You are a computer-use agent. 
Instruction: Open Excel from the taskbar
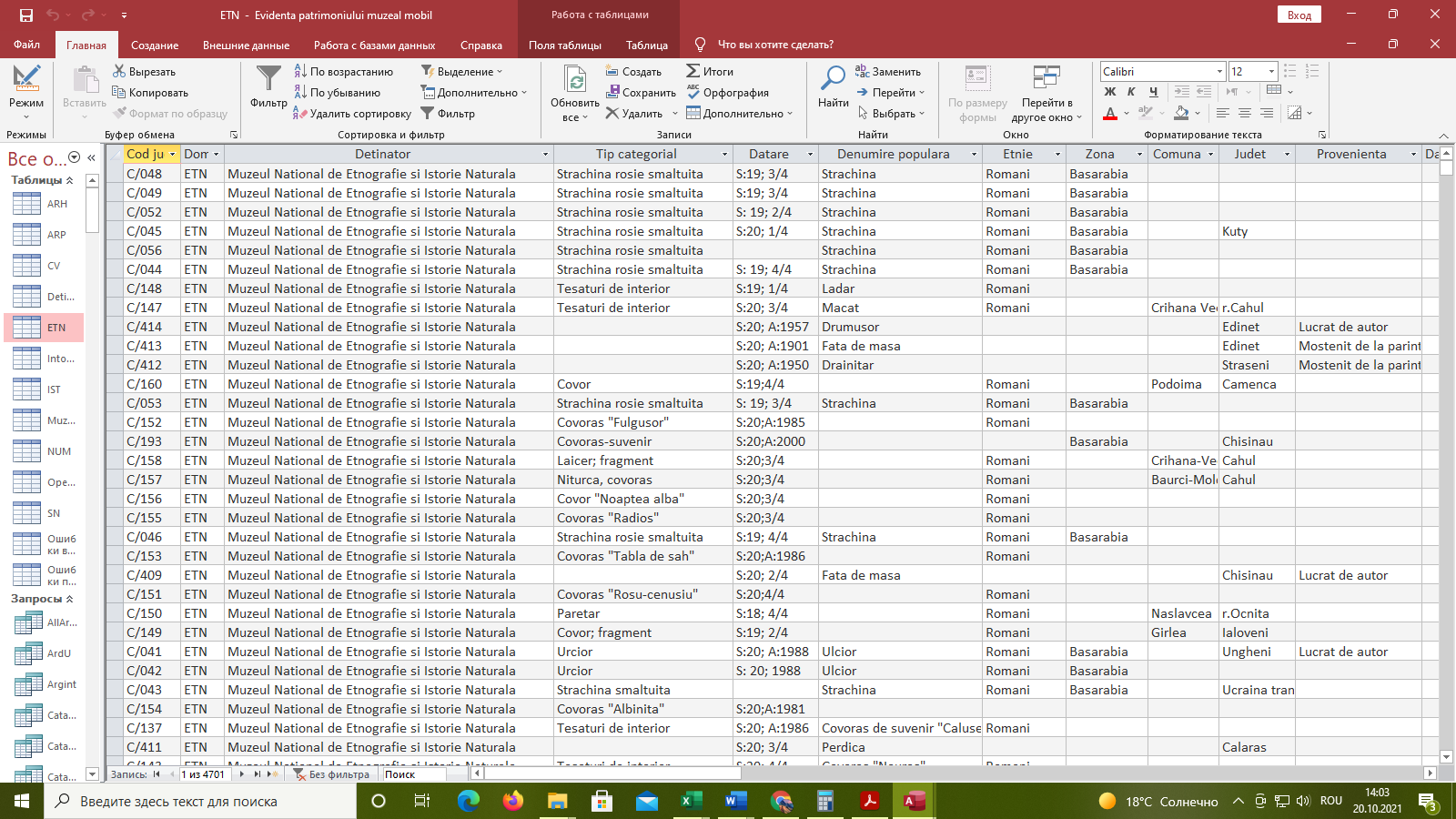pyautogui.click(x=691, y=801)
